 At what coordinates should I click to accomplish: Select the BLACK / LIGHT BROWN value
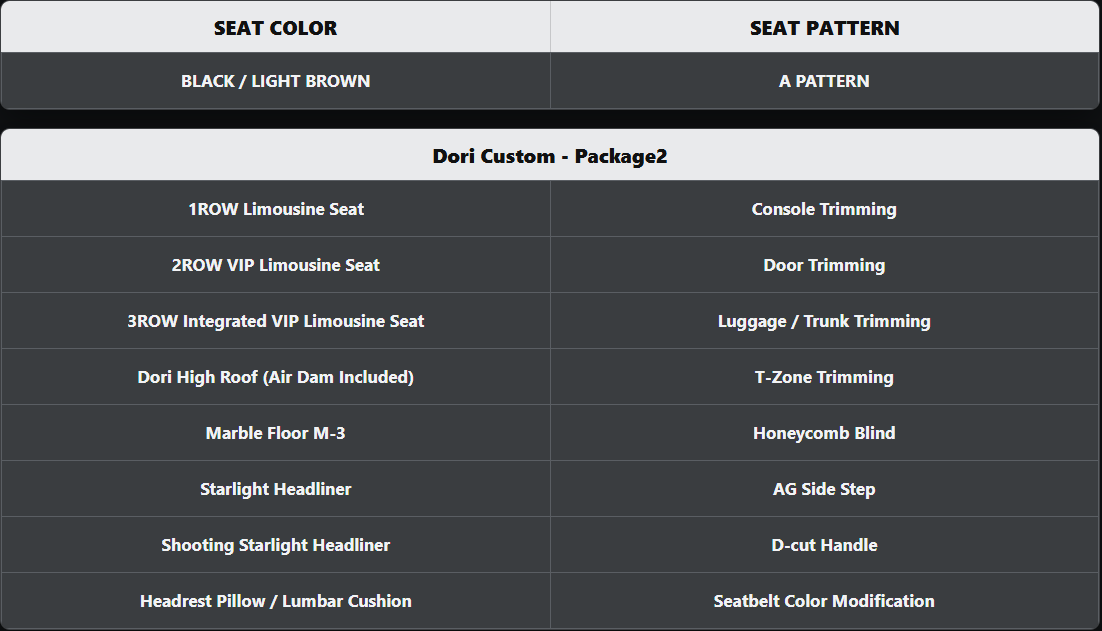coord(275,81)
